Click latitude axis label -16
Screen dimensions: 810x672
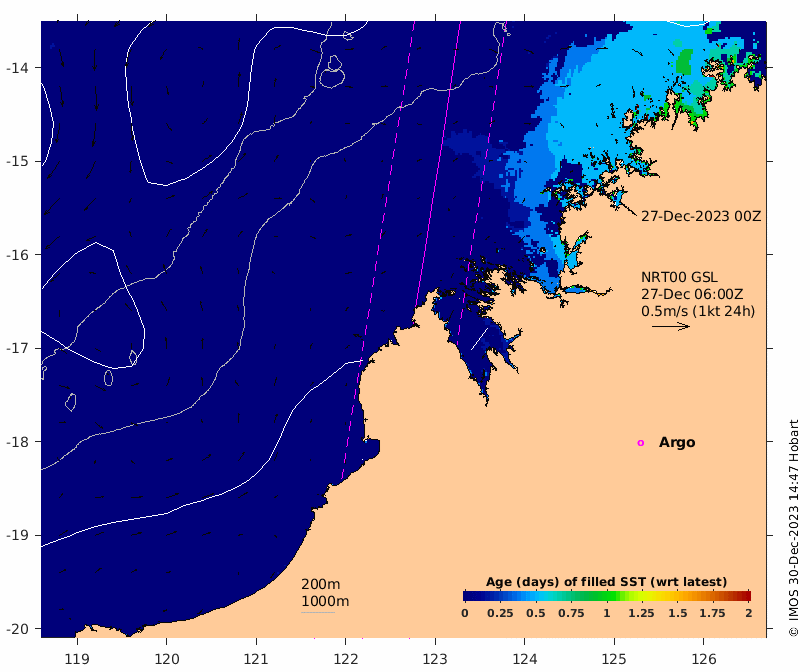coord(17,255)
